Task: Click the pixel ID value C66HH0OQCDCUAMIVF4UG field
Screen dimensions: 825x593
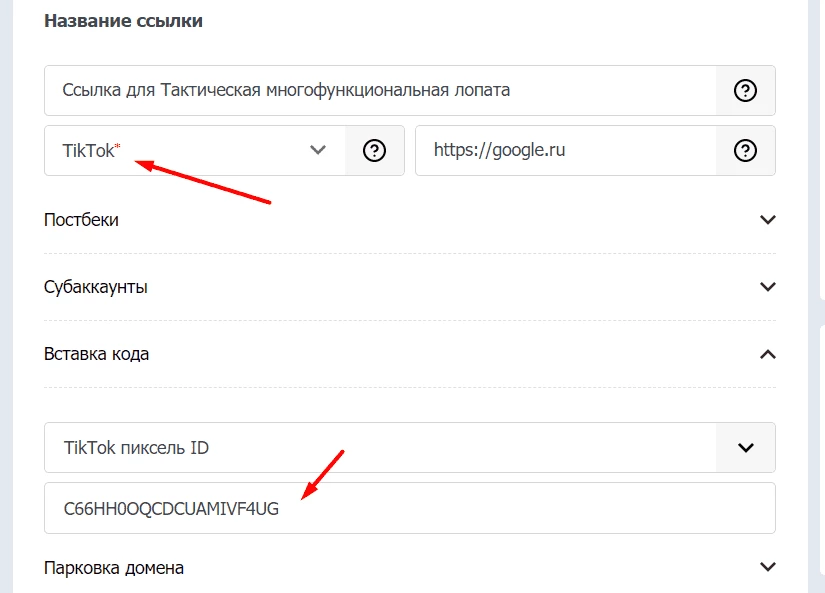Action: click(410, 508)
